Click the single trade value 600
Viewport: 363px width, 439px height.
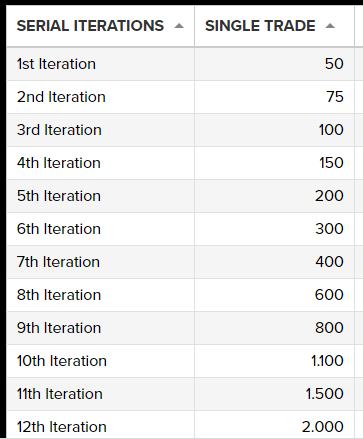point(329,295)
